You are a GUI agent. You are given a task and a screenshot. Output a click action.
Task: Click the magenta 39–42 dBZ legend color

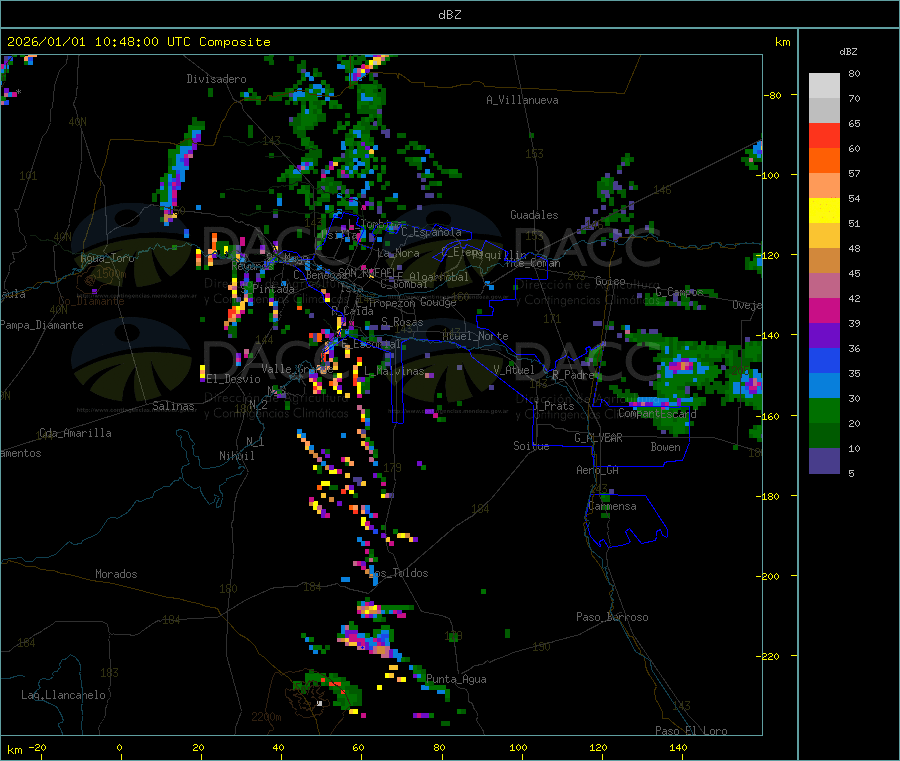(824, 310)
